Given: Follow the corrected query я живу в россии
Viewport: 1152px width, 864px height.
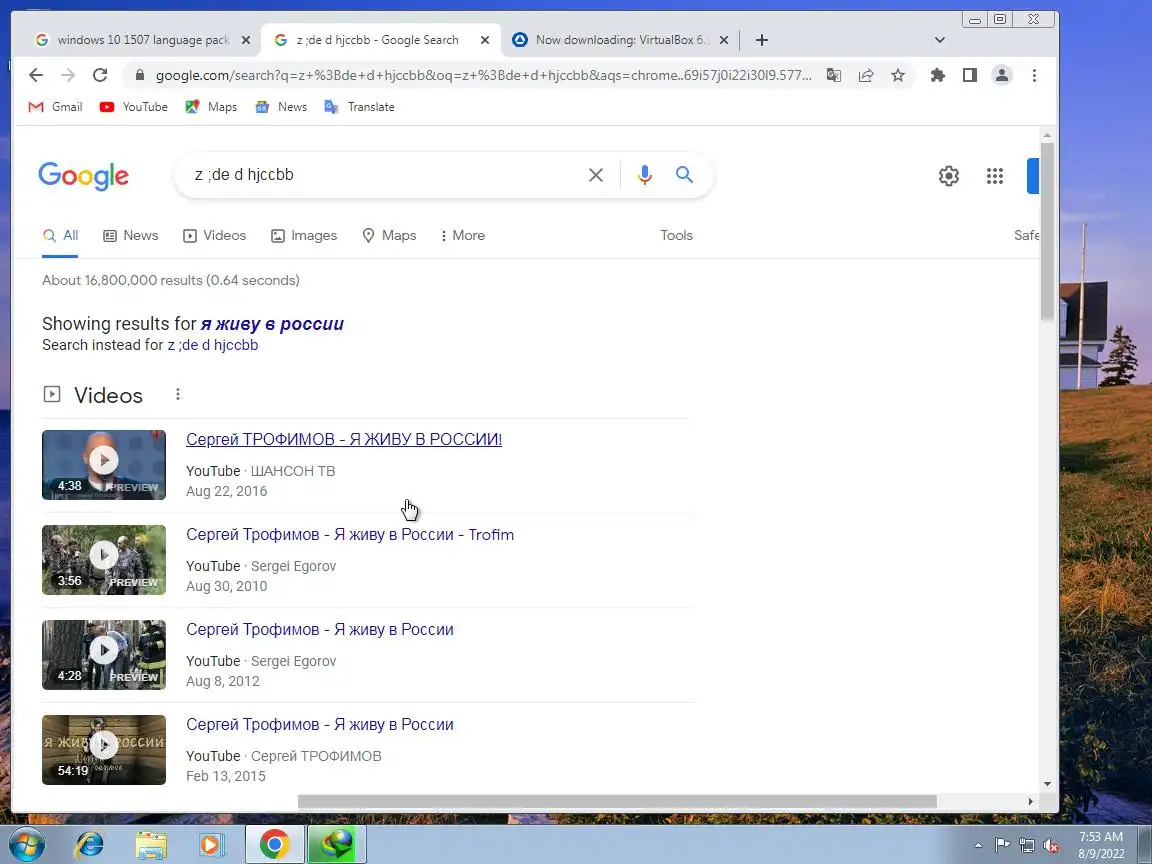Looking at the screenshot, I should pos(272,324).
